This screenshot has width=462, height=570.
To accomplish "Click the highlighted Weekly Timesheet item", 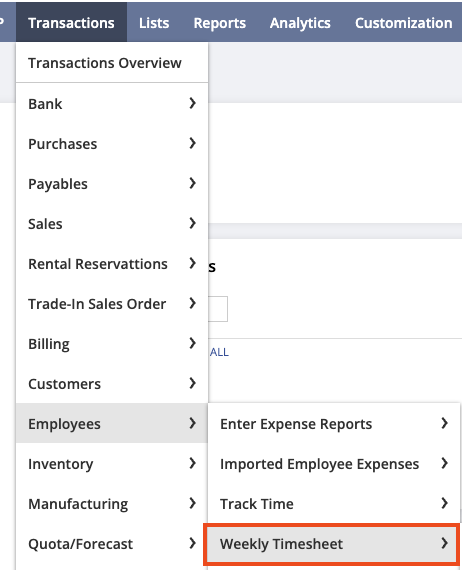I will click(332, 544).
